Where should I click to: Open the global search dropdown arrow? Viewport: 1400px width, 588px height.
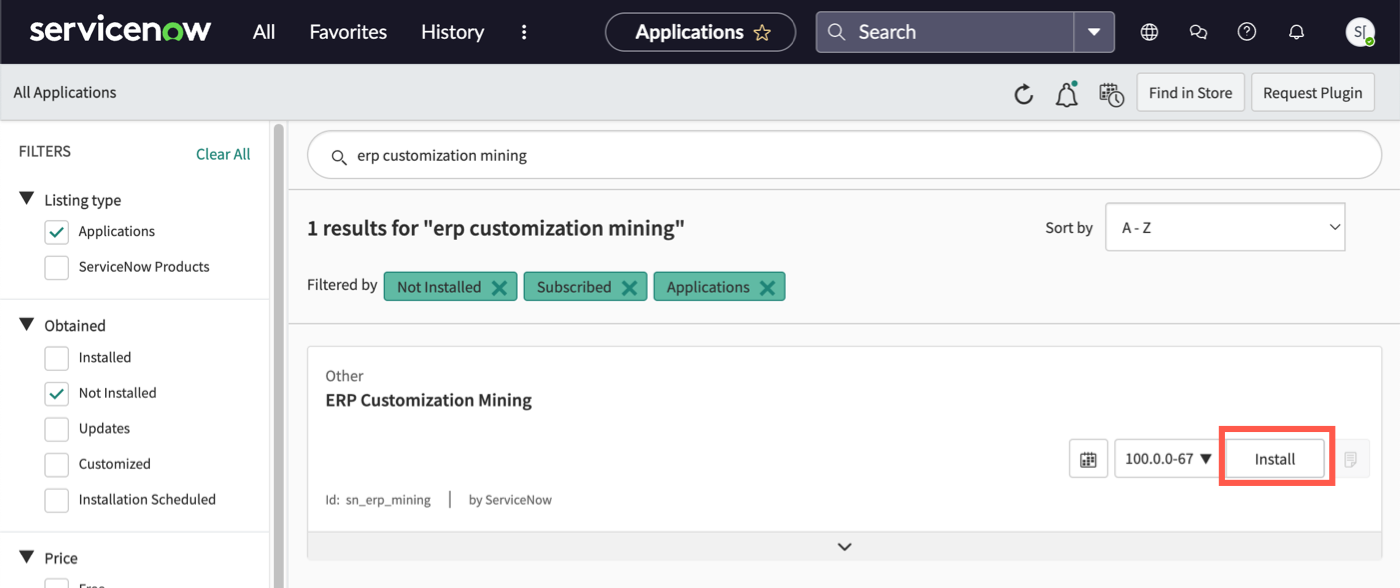(x=1094, y=32)
